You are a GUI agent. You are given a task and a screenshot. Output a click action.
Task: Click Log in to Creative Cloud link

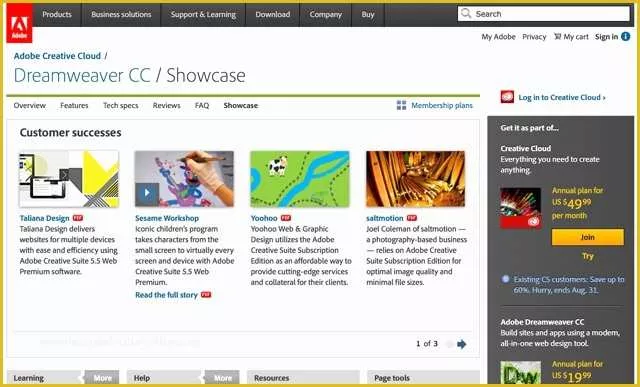click(562, 97)
